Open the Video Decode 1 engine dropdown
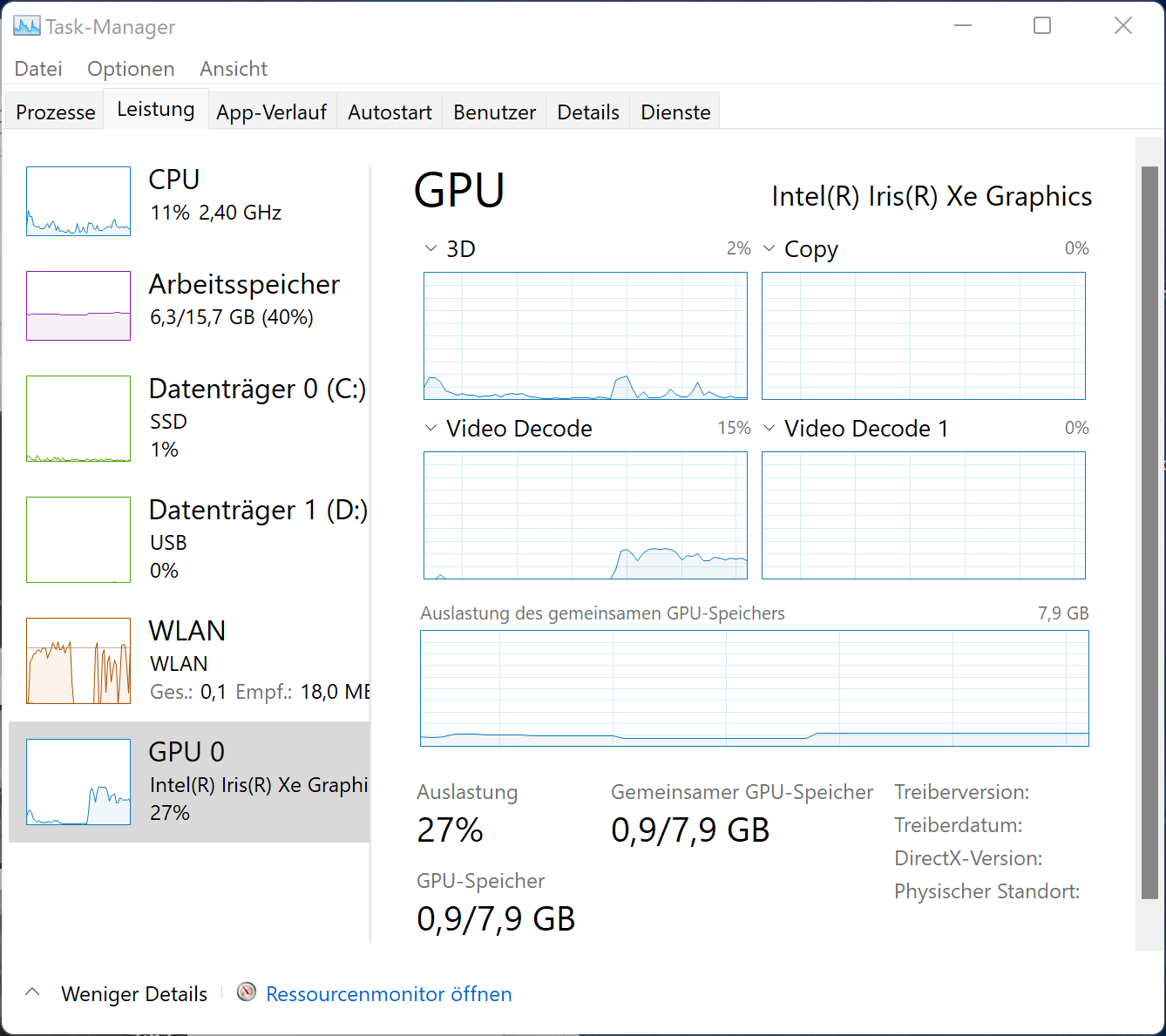The width and height of the screenshot is (1166, 1036). click(769, 428)
